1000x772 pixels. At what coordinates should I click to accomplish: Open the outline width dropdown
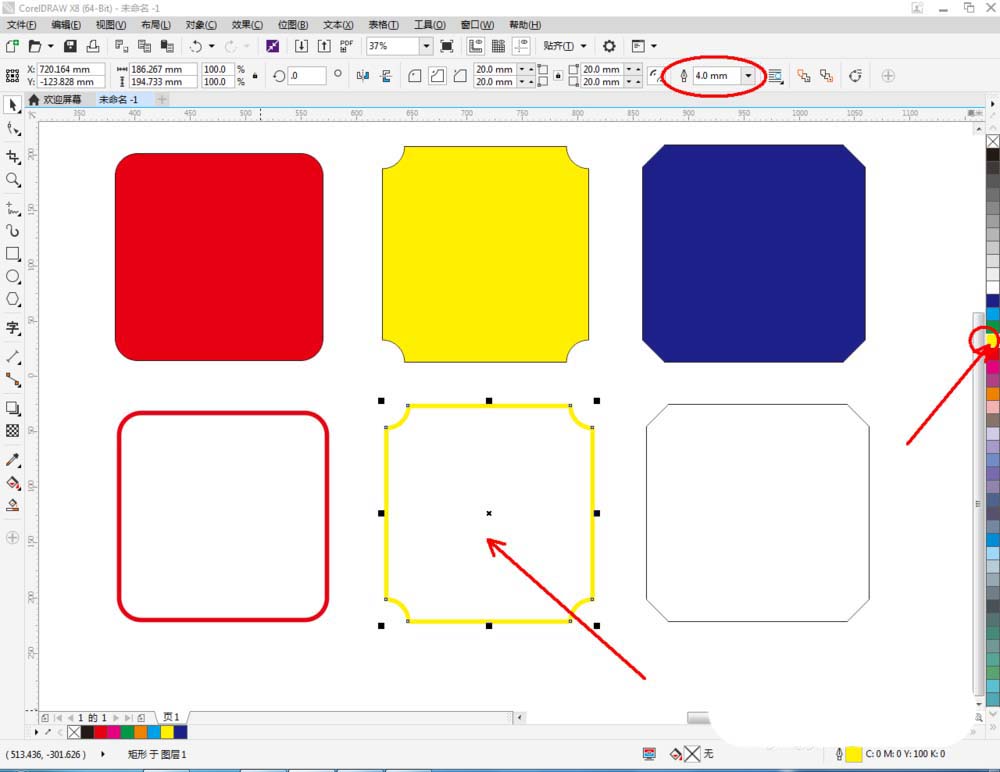pos(748,76)
